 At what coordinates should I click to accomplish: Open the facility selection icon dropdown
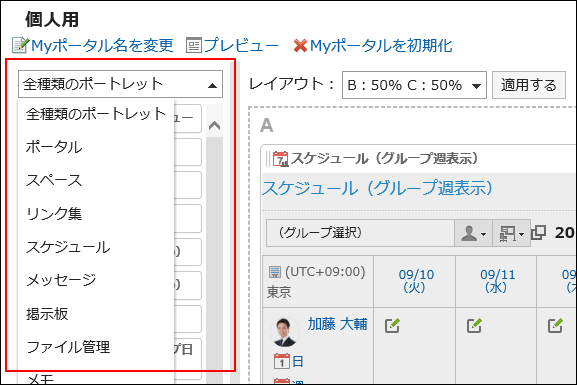point(511,233)
